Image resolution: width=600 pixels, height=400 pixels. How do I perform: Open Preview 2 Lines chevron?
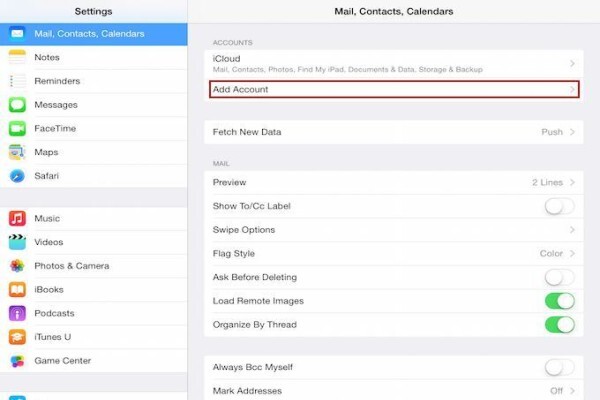pos(572,183)
